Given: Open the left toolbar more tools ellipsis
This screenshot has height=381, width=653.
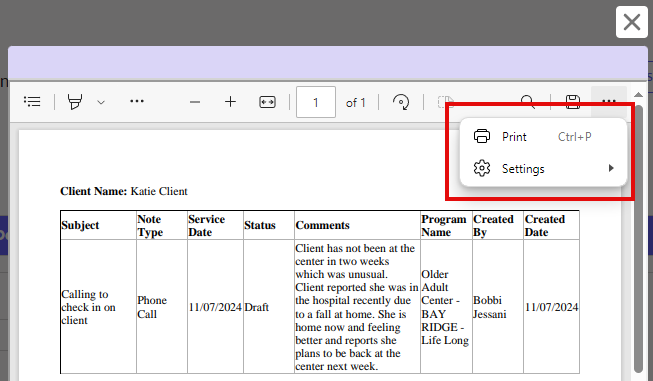Looking at the screenshot, I should [137, 101].
